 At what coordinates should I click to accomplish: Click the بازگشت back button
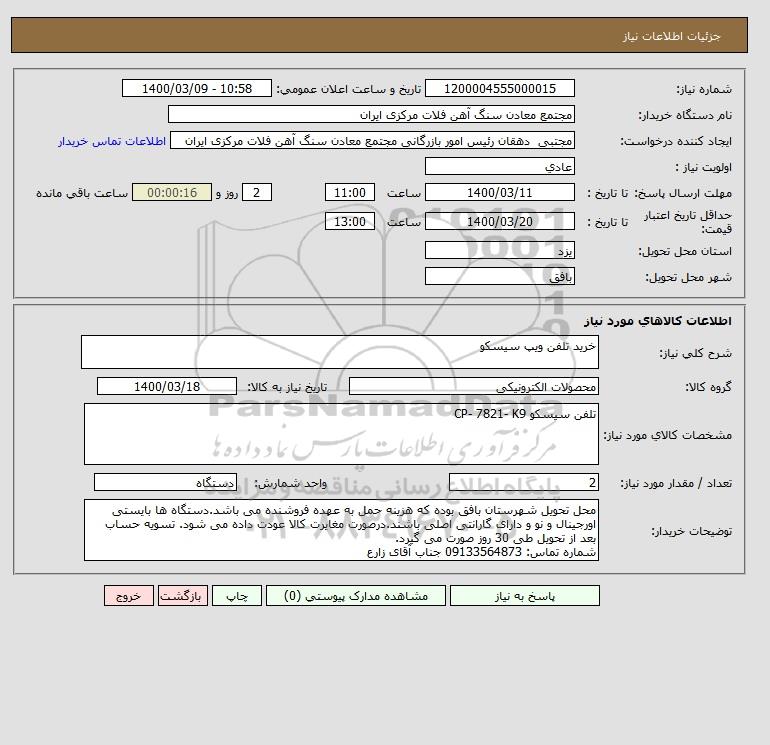pos(183,596)
